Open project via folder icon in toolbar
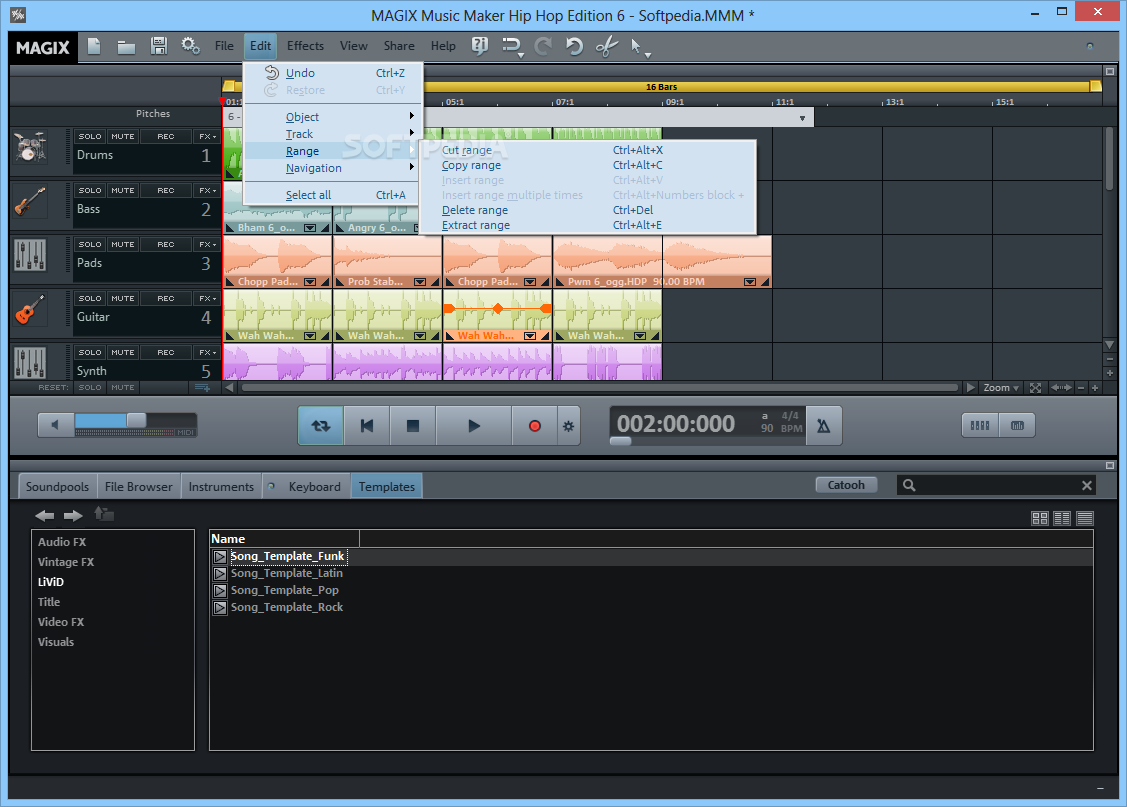This screenshot has width=1127, height=807. 126,47
